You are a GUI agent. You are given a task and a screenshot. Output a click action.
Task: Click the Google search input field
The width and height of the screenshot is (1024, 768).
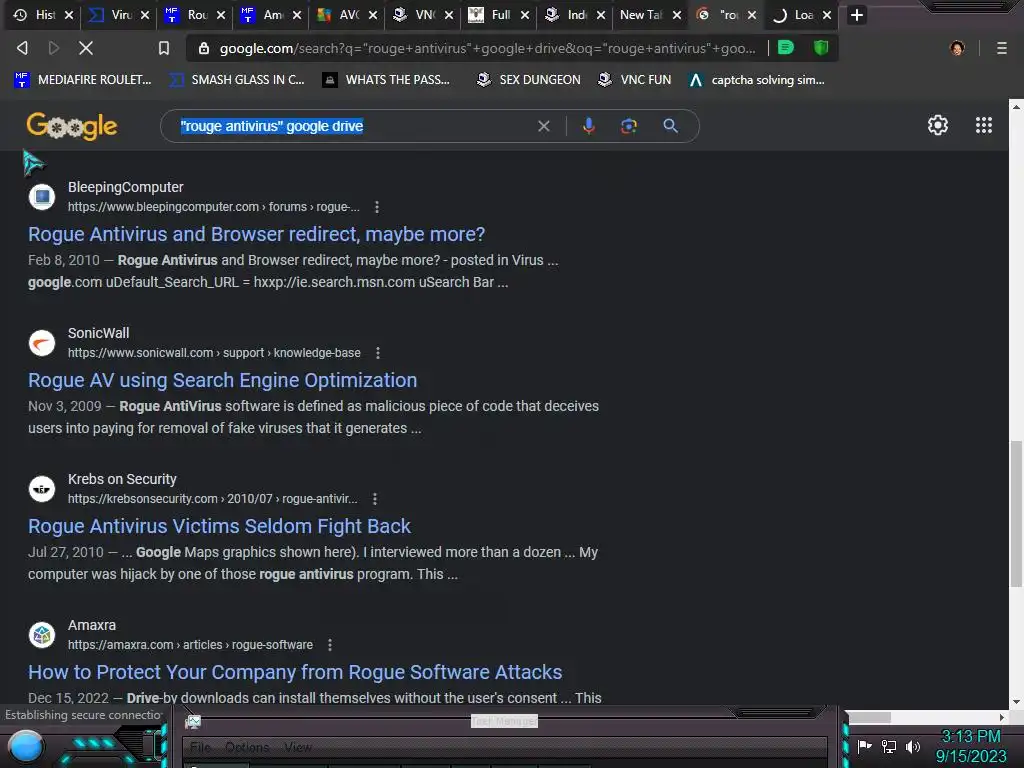point(353,126)
